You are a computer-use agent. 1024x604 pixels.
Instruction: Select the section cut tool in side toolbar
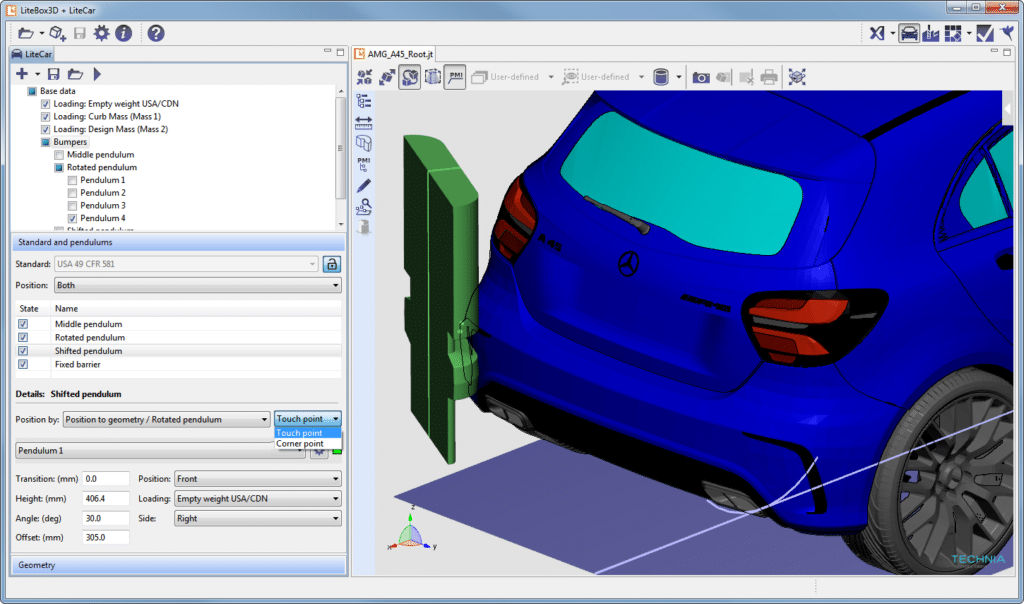(x=364, y=143)
